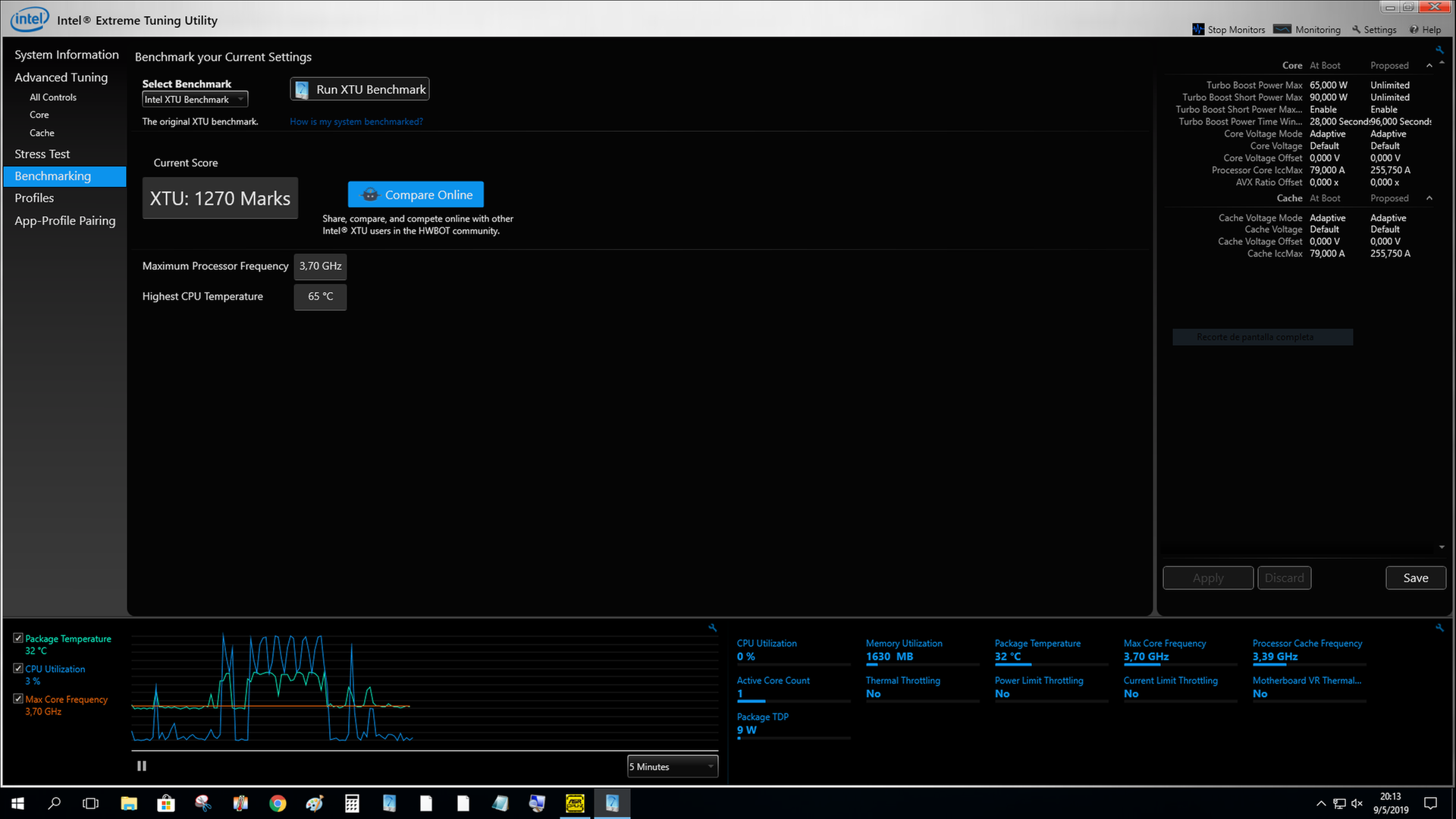This screenshot has height=819, width=1456.
Task: Select All Controls under Advanced Tuning
Action: (53, 97)
